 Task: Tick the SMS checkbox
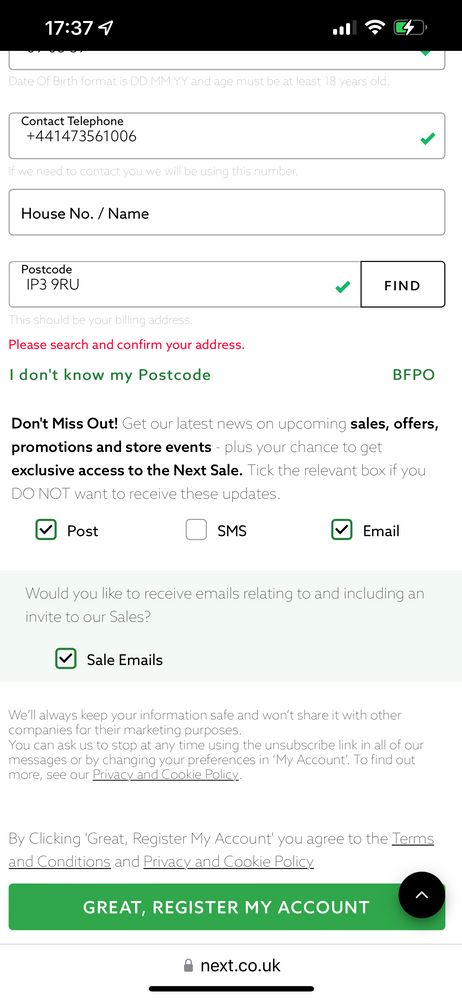196,530
